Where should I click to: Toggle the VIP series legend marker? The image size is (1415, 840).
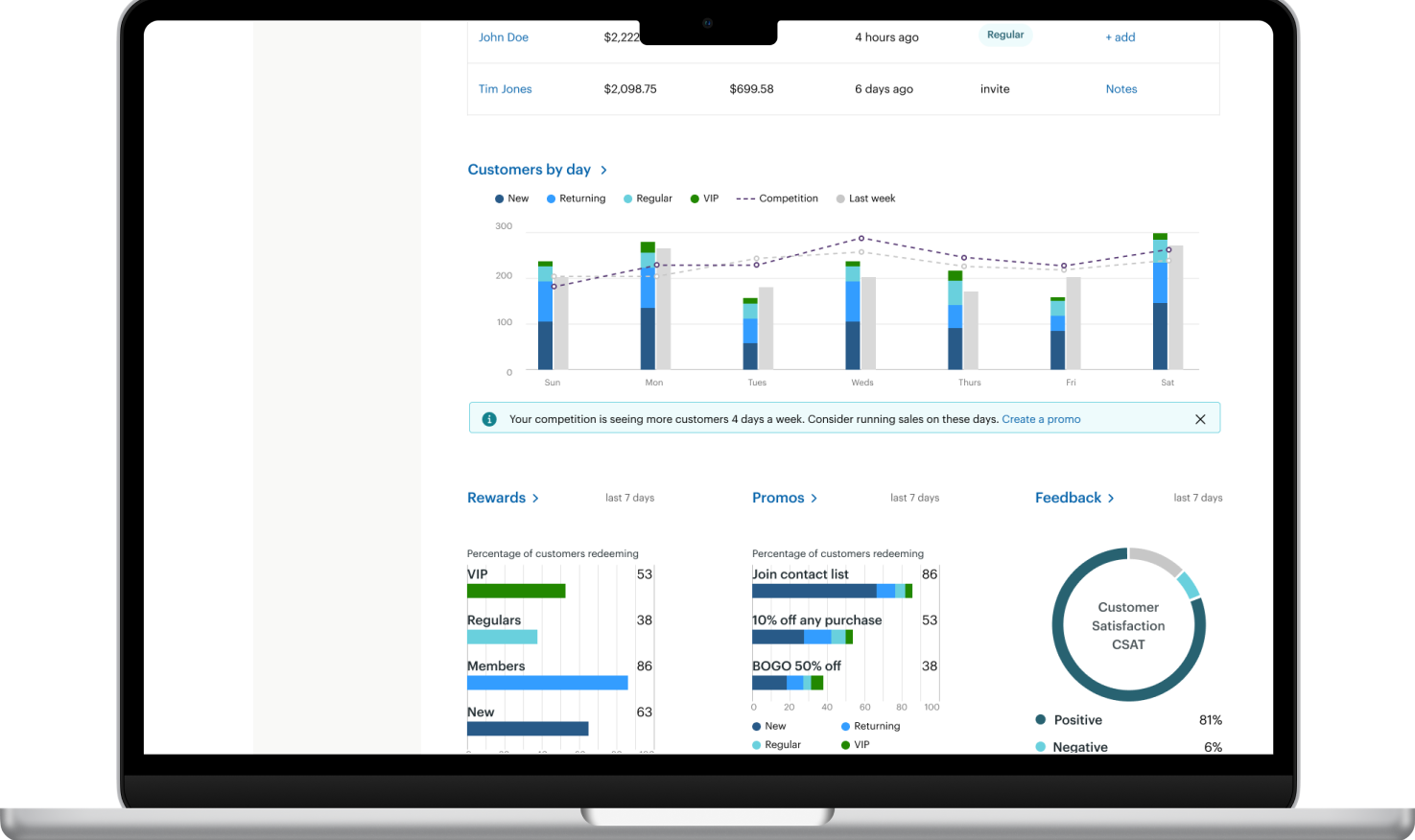(695, 198)
